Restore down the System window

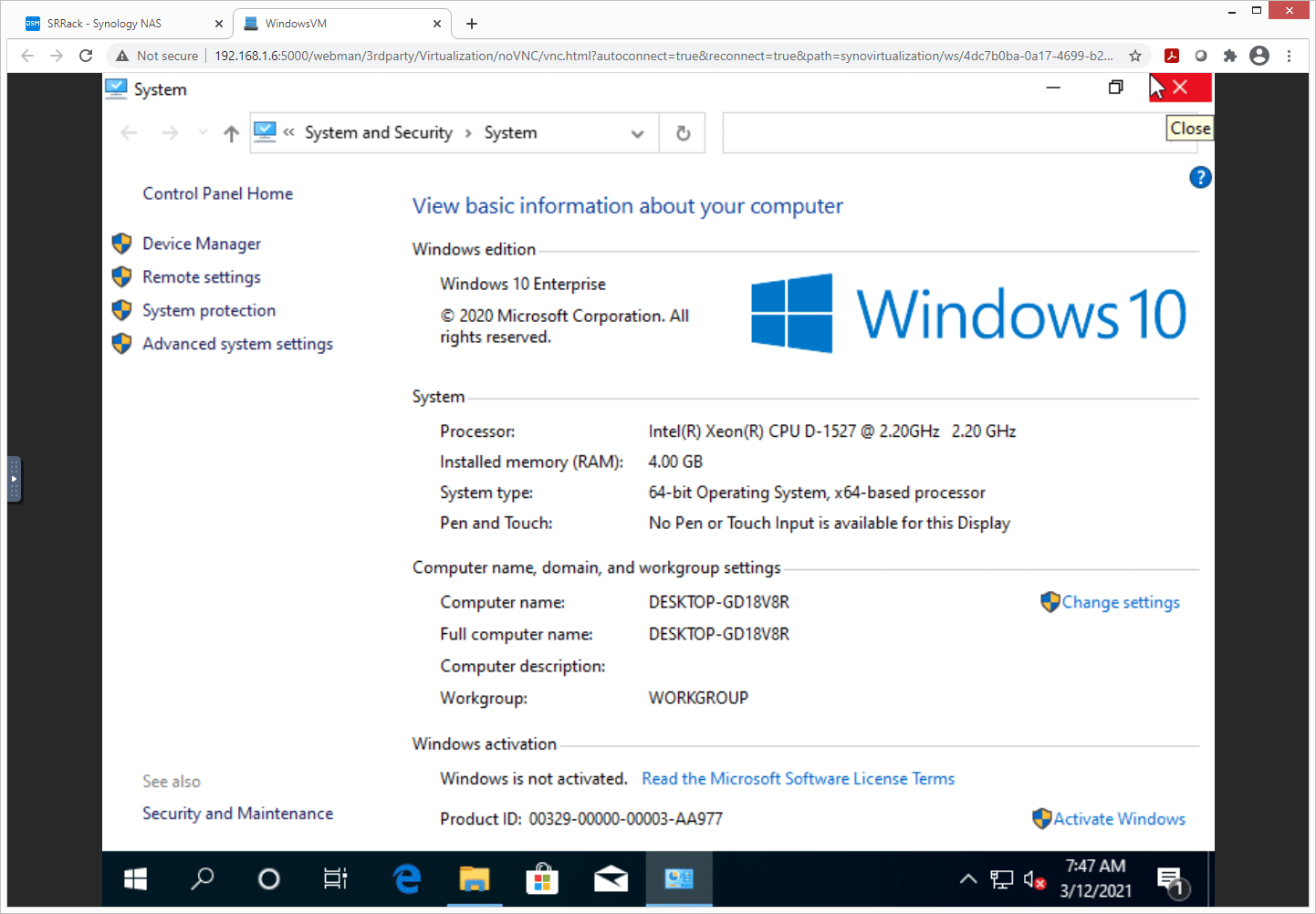tap(1115, 88)
